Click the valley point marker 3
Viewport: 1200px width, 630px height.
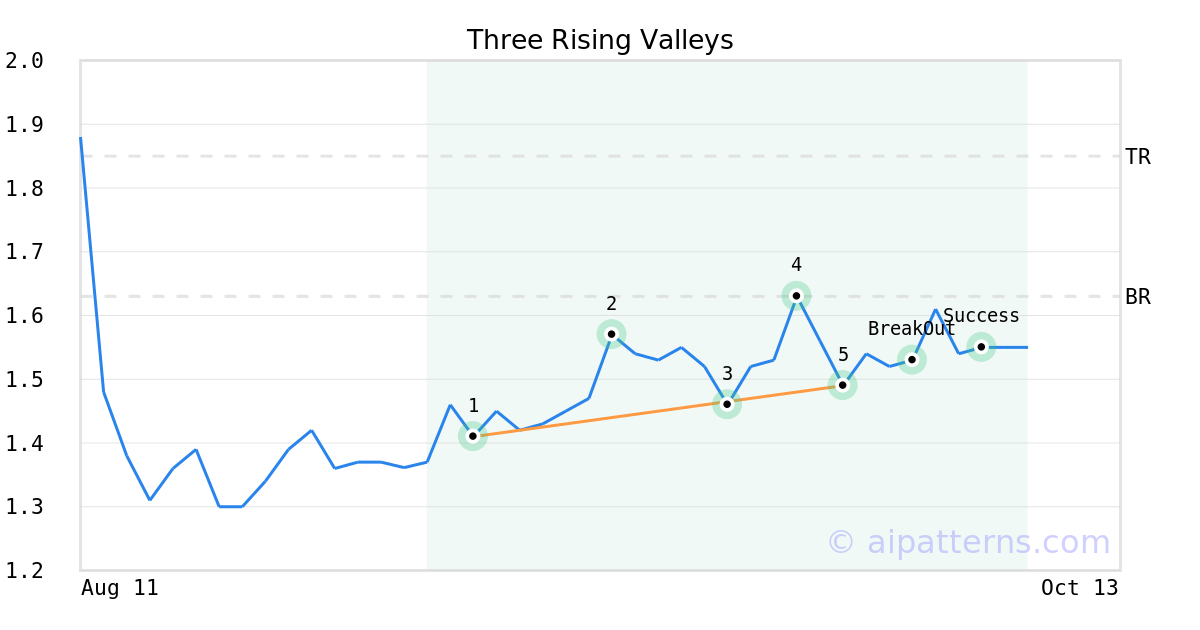pyautogui.click(x=727, y=404)
